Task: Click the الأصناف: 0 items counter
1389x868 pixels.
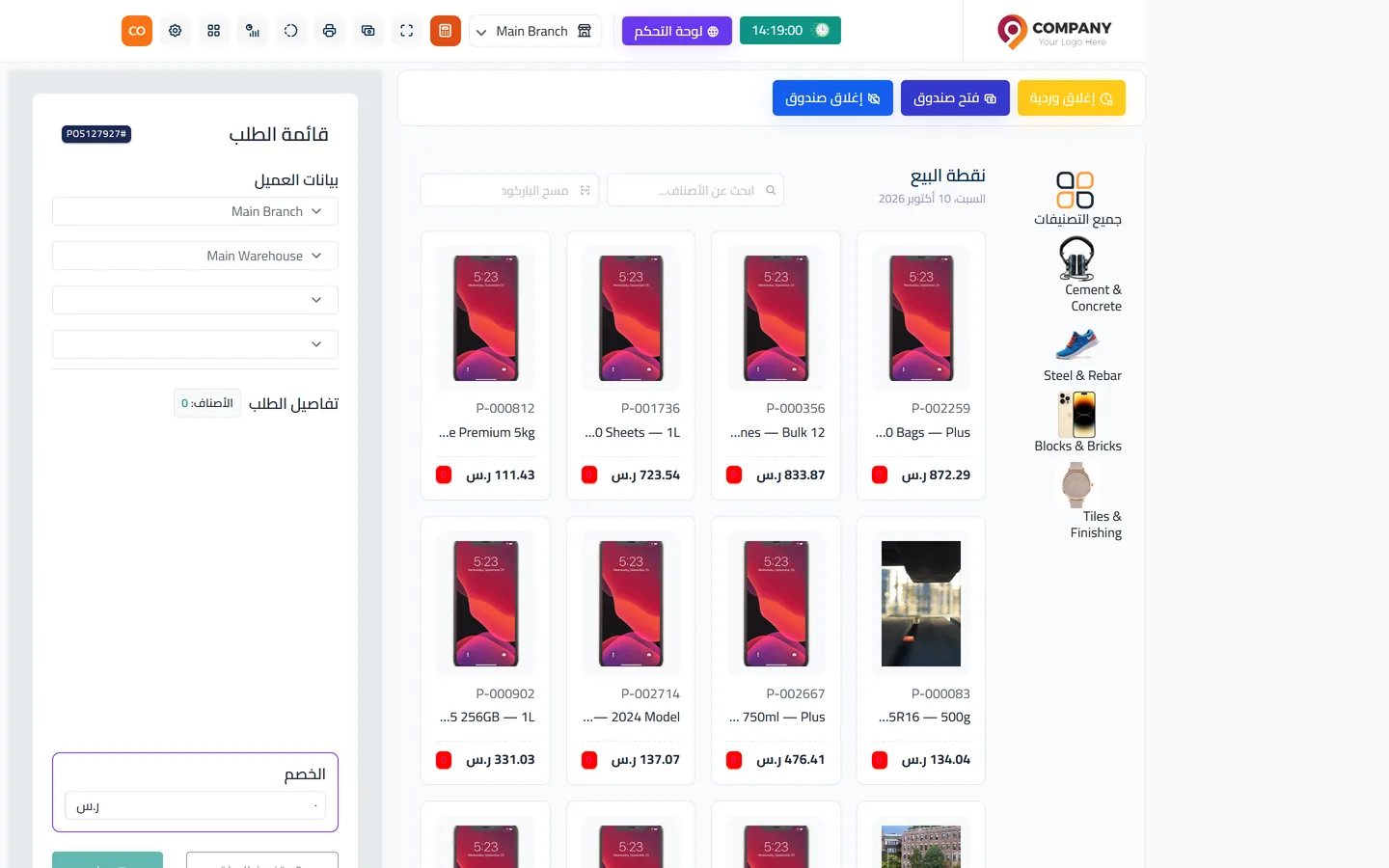Action: click(x=207, y=403)
